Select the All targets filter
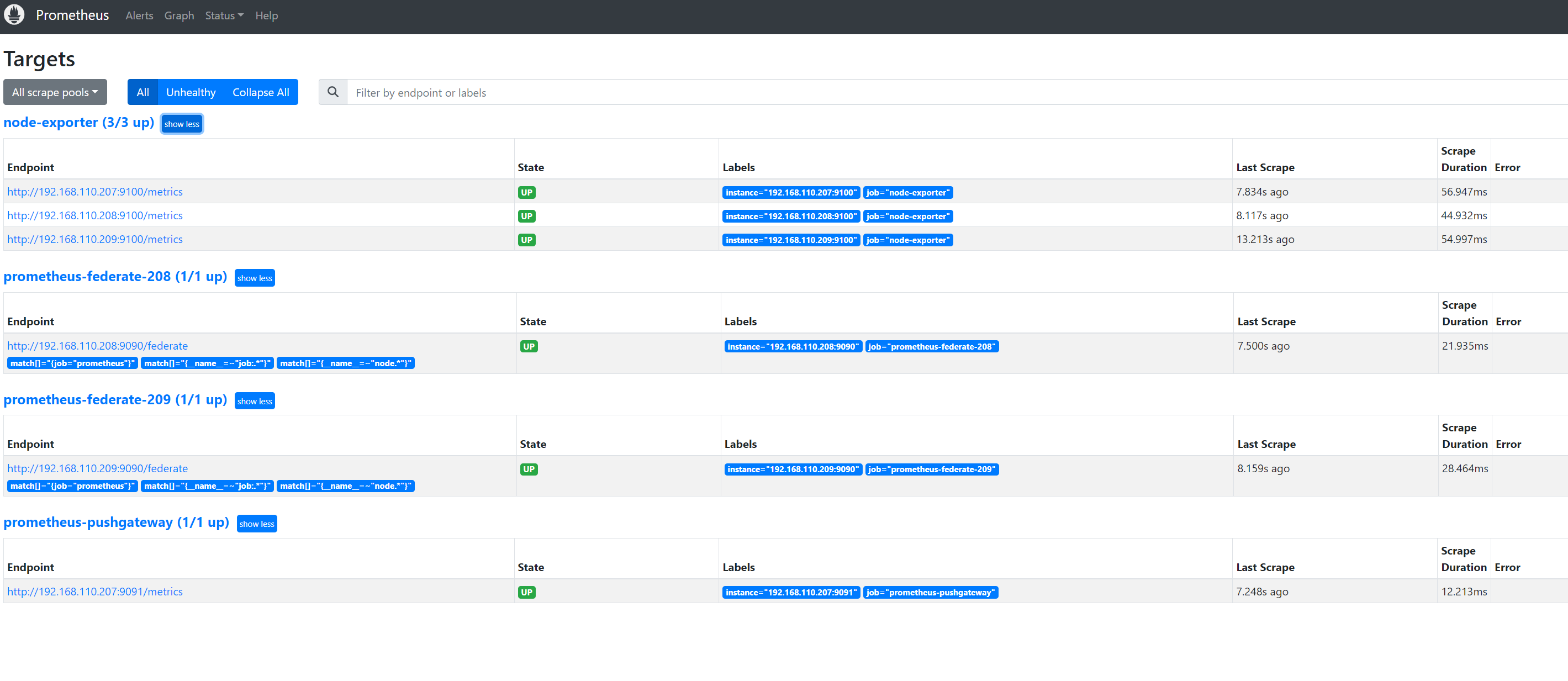Screen dimensions: 1568x681 tap(142, 92)
